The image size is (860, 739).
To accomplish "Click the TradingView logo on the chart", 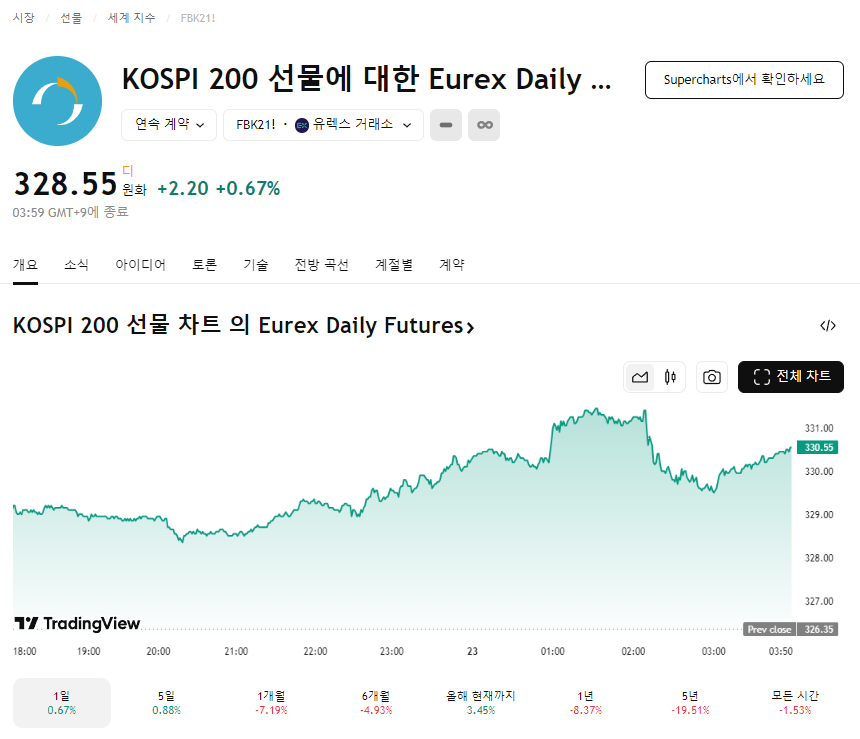I will 77,623.
